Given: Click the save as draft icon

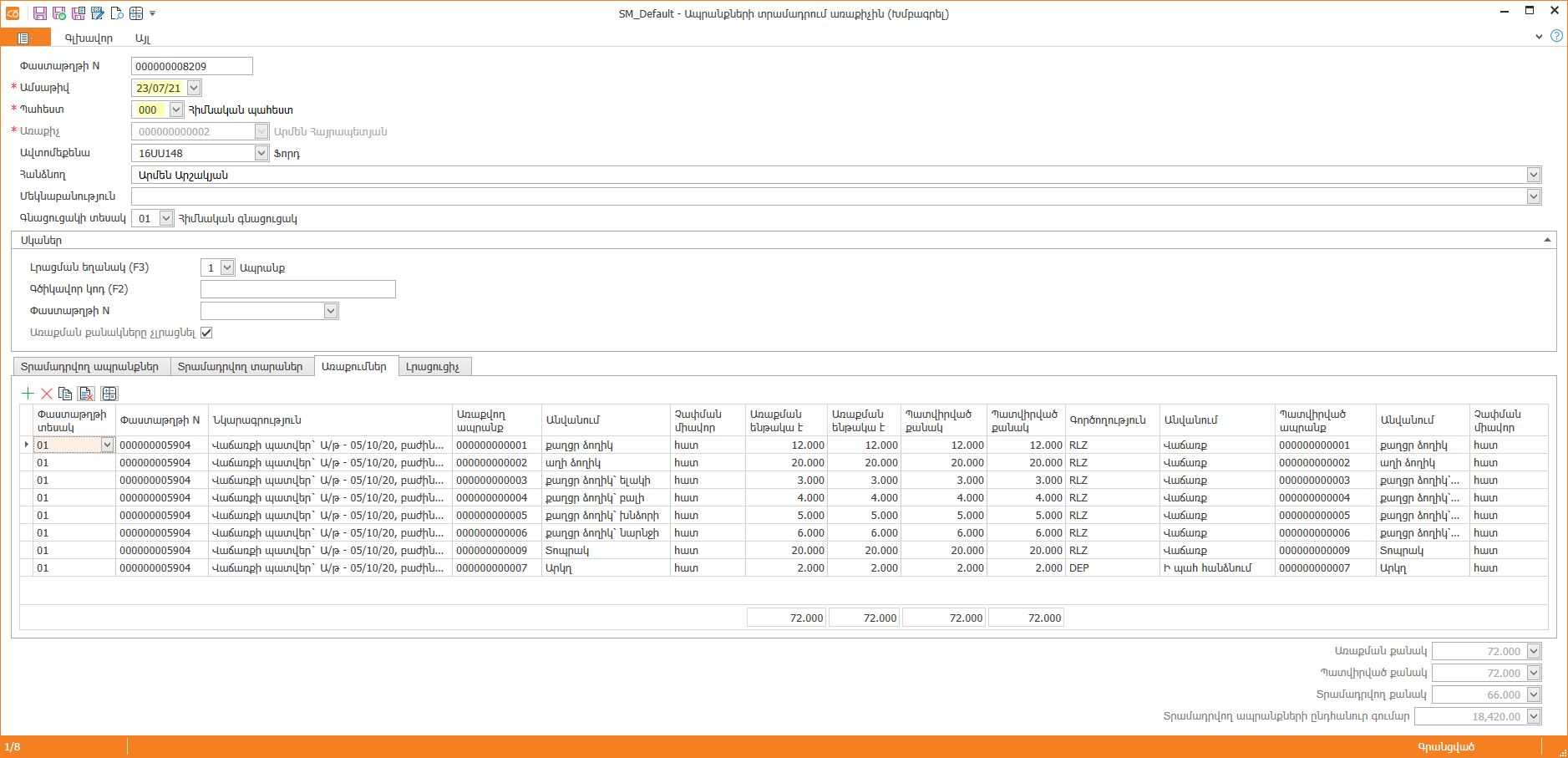Looking at the screenshot, I should click(98, 13).
